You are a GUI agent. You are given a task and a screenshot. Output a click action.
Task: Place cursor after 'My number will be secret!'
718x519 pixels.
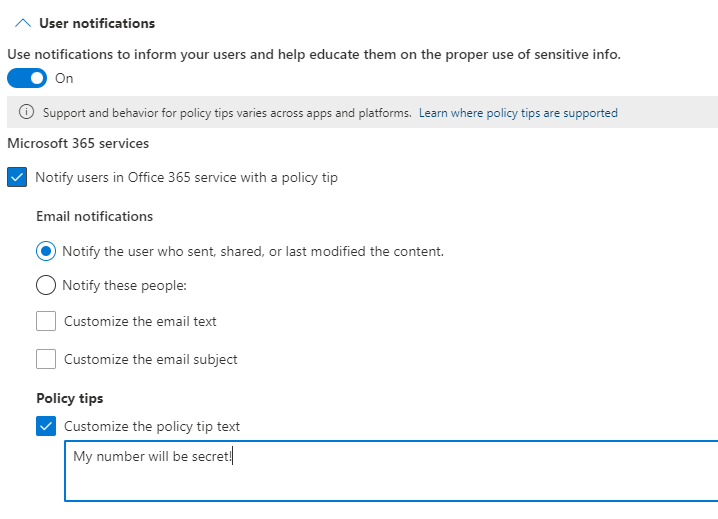point(233,458)
